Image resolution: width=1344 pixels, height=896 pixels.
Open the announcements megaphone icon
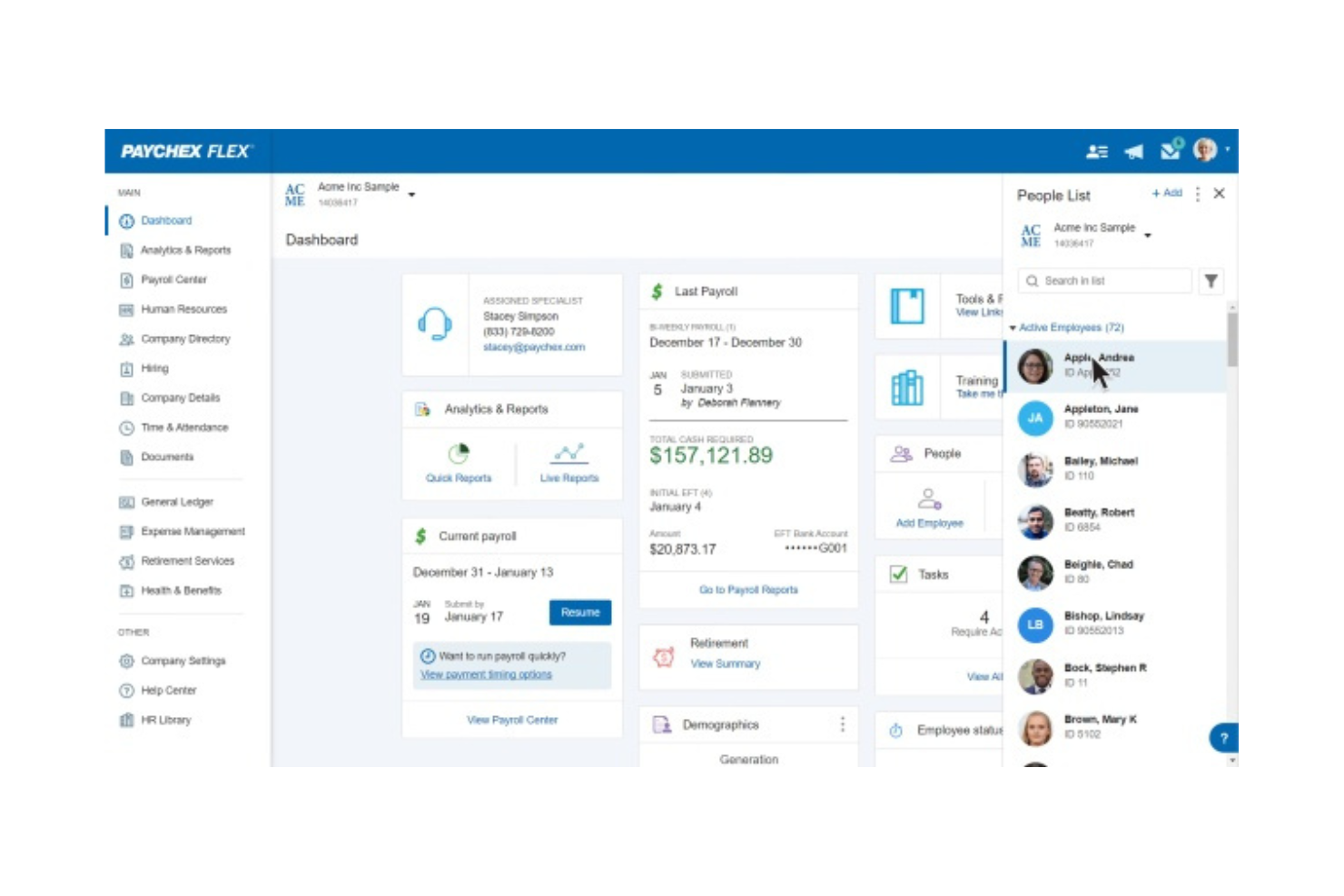(1133, 152)
